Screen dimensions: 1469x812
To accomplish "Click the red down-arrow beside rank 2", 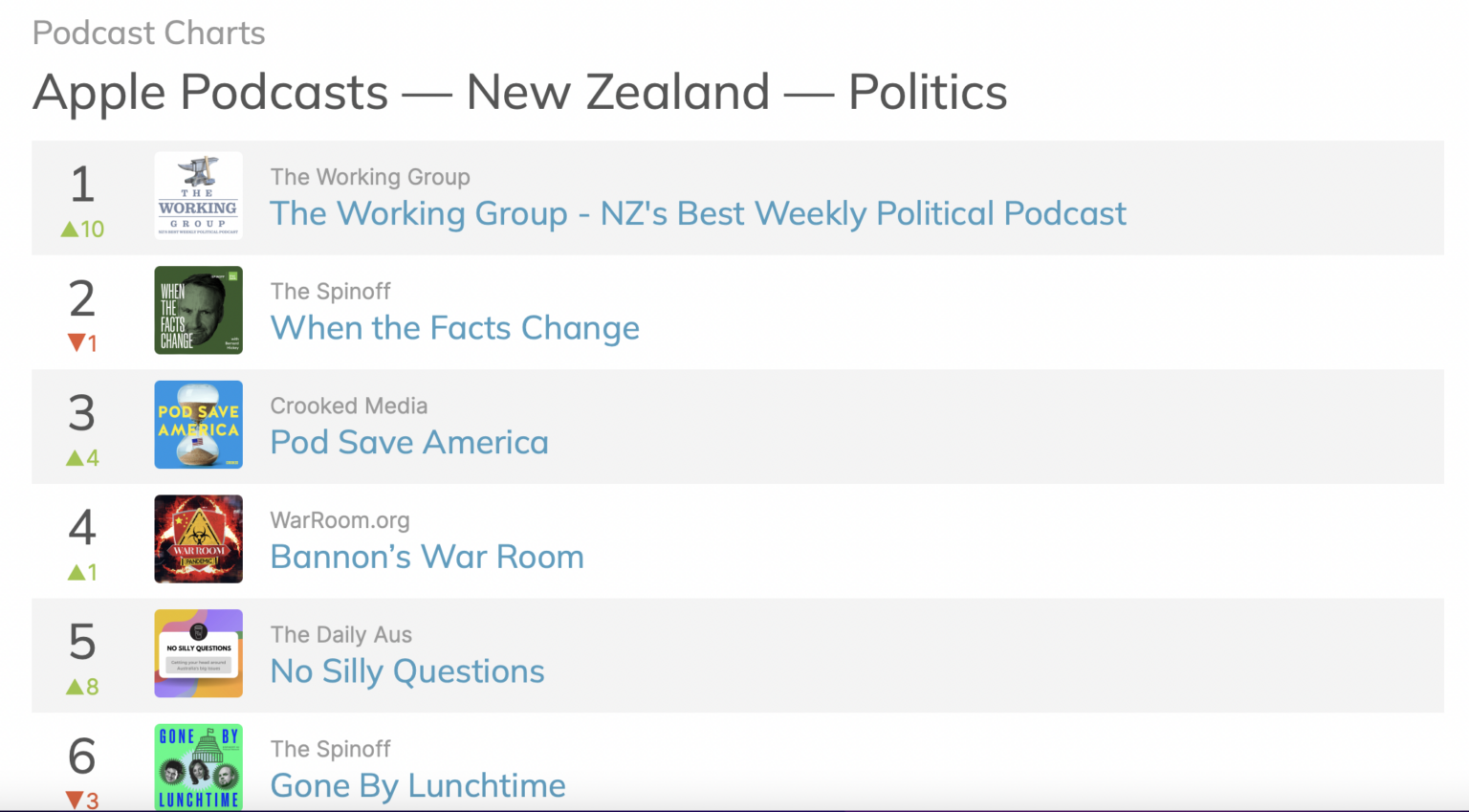I will 81,343.
